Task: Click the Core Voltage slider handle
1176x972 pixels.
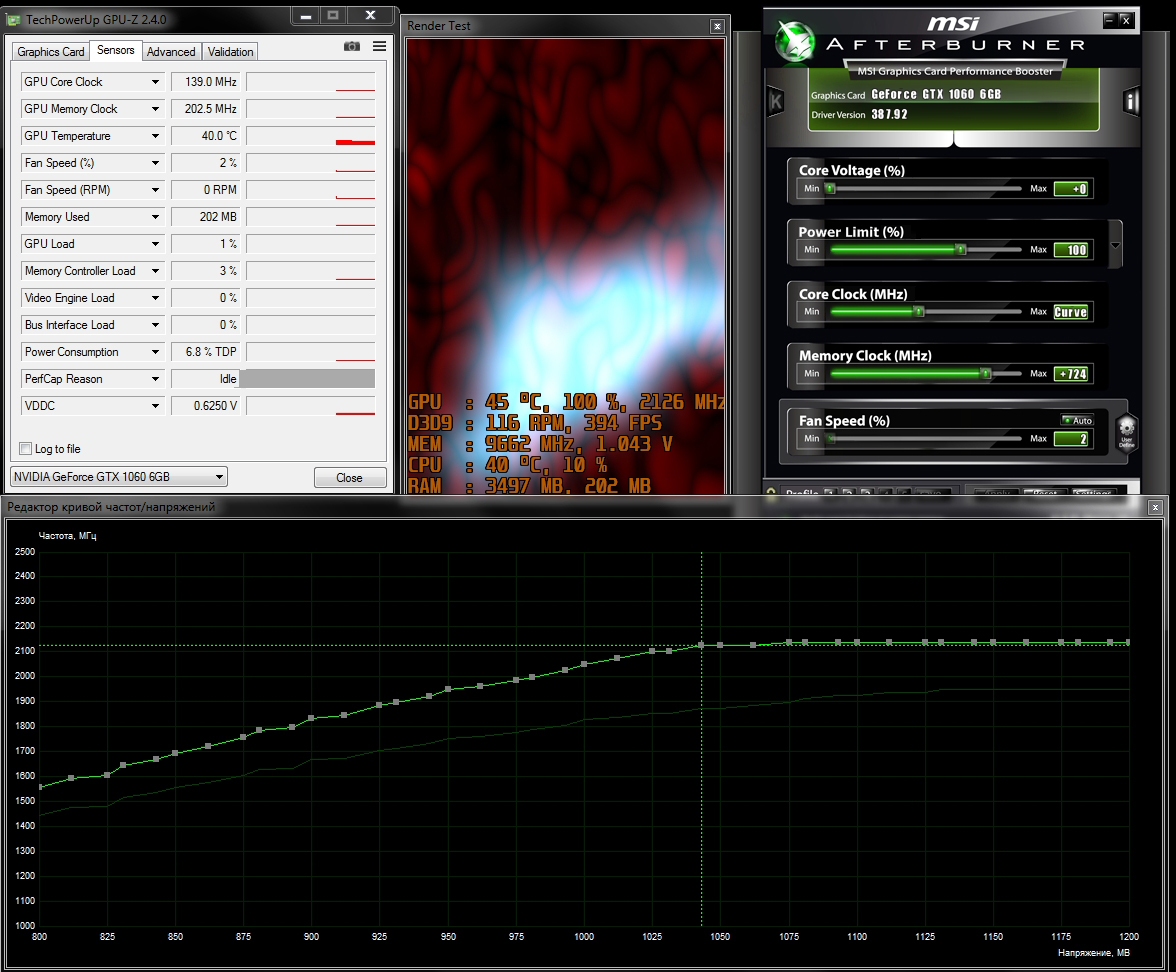Action: [x=830, y=189]
